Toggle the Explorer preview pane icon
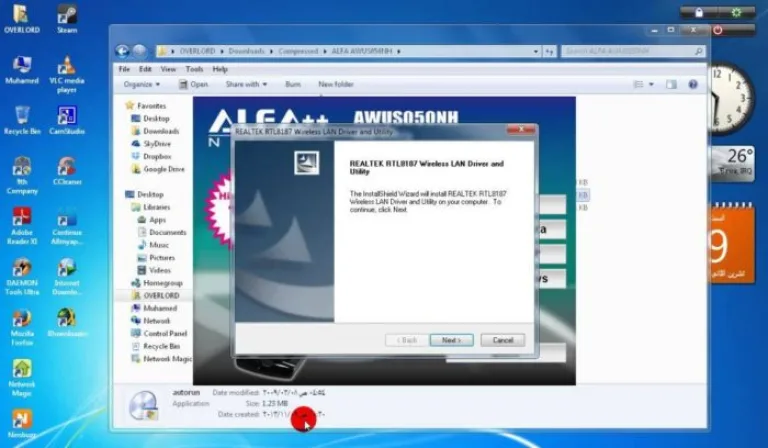The image size is (768, 448). tap(671, 84)
